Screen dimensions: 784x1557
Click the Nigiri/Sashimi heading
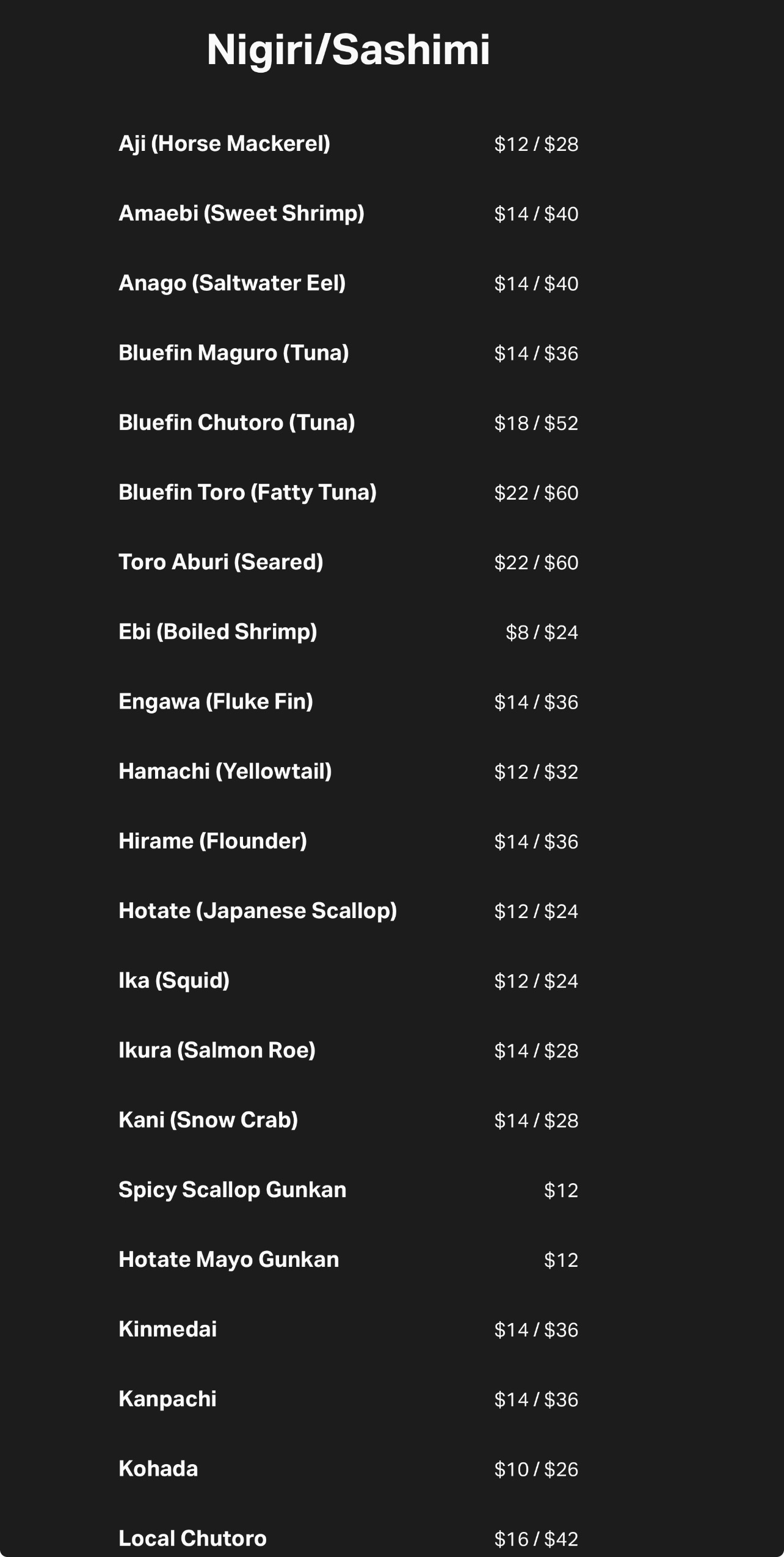click(348, 49)
